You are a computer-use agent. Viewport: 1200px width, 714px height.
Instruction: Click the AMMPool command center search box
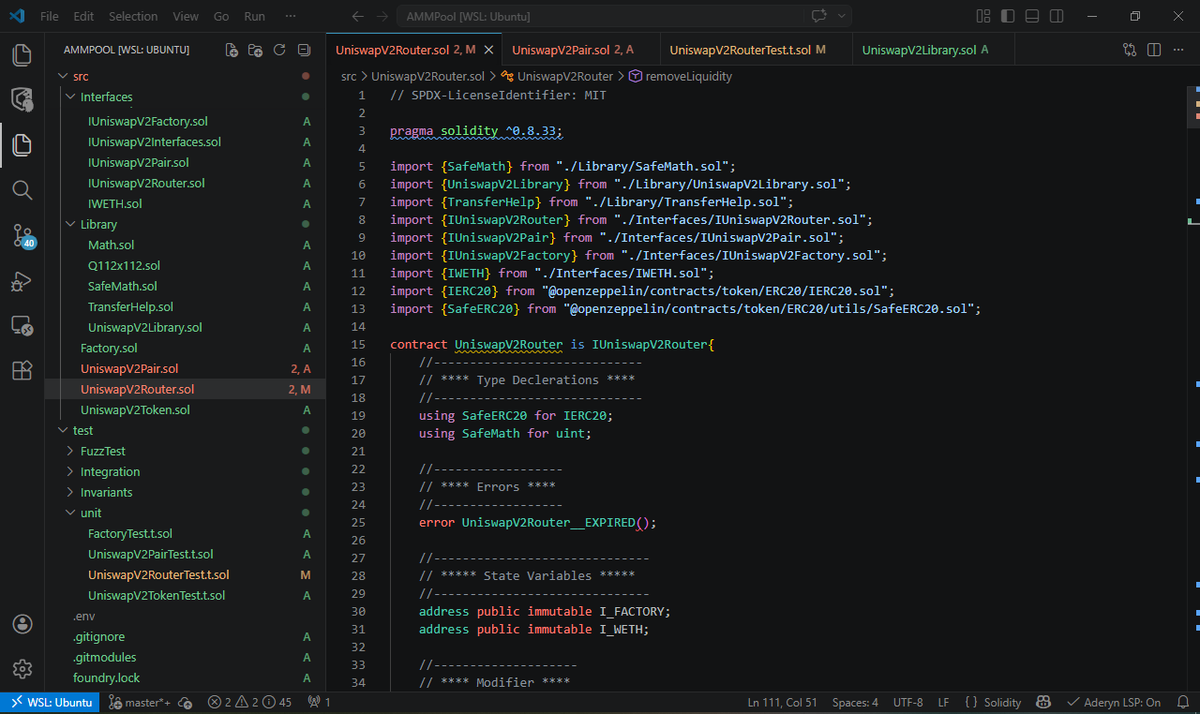pyautogui.click(x=602, y=17)
